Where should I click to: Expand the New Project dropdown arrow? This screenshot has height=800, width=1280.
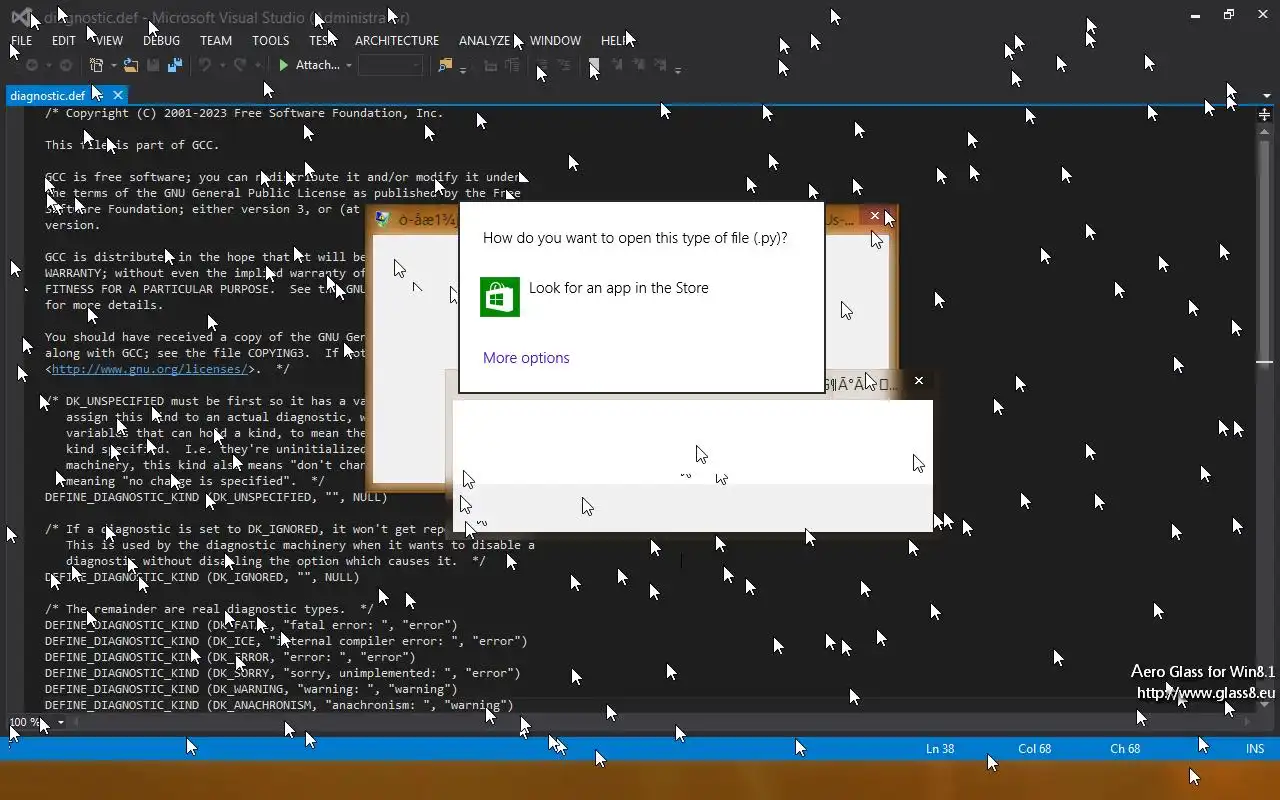pos(113,65)
